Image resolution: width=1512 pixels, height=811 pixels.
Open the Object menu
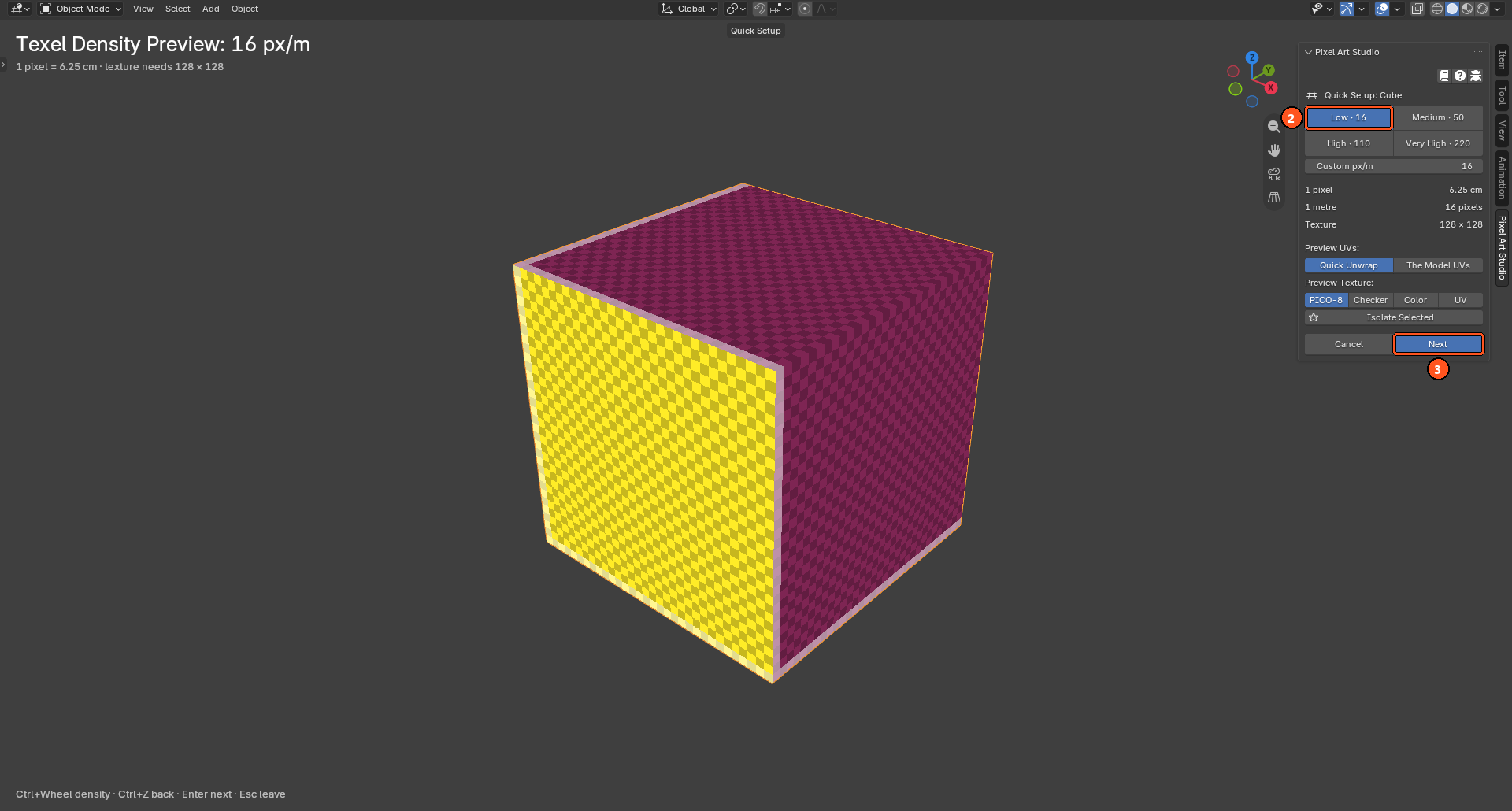coord(245,9)
